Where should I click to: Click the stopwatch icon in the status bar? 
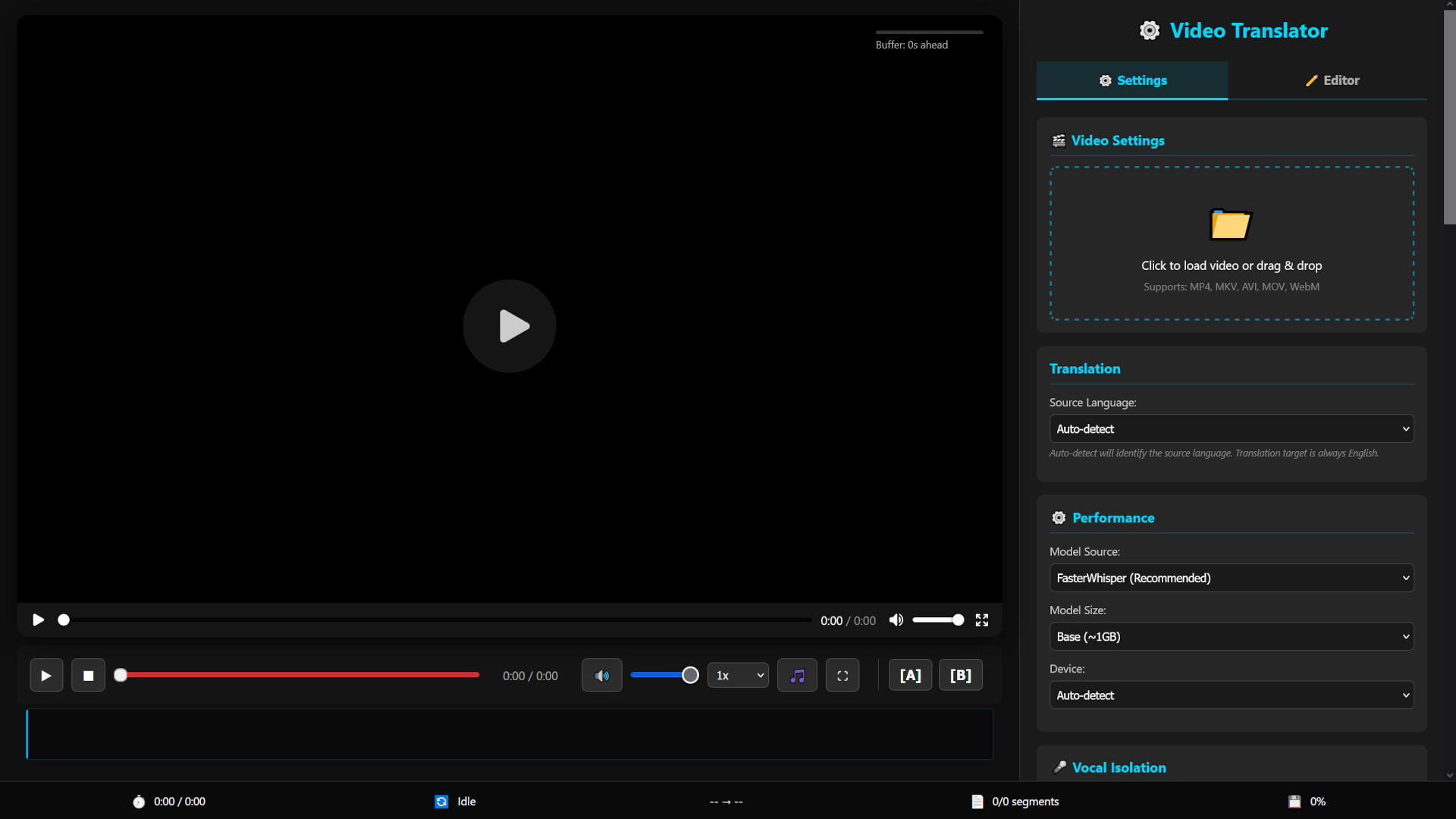pos(139,802)
